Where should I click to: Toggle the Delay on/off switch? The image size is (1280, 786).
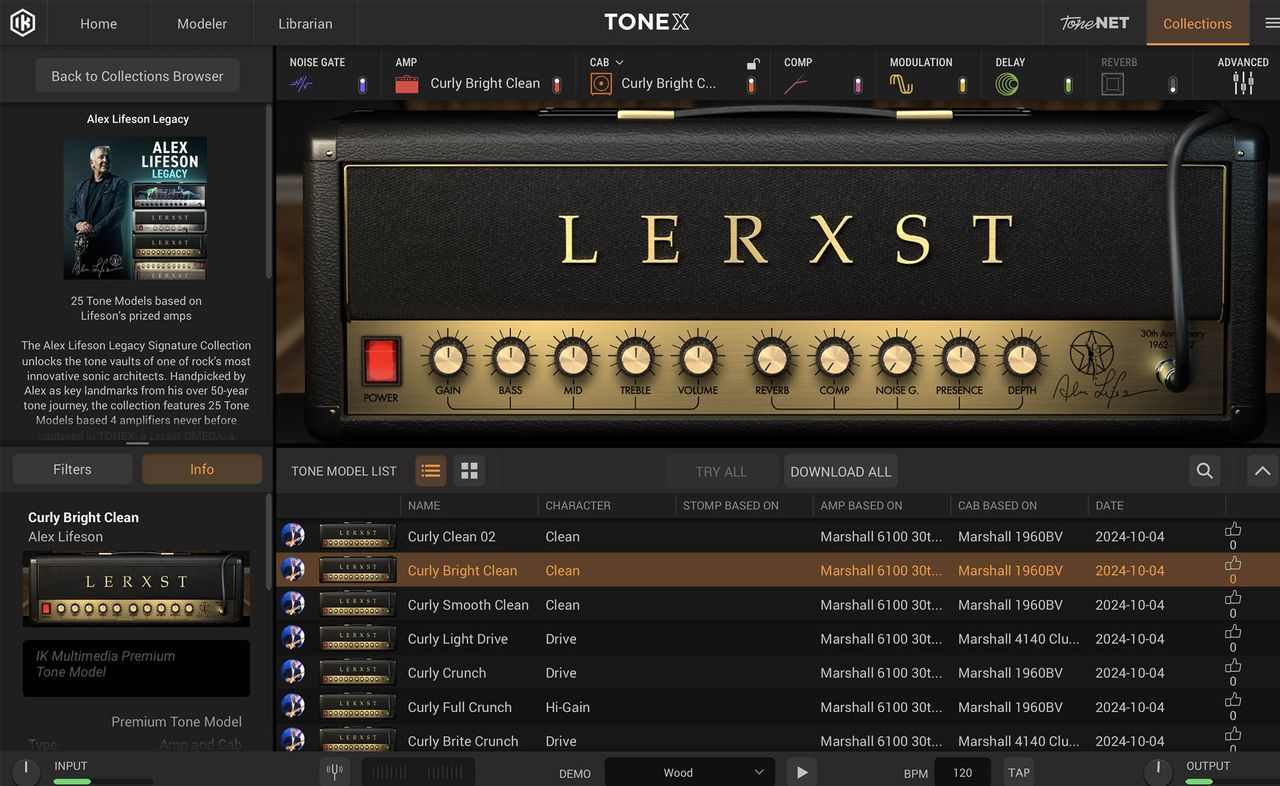(1068, 85)
